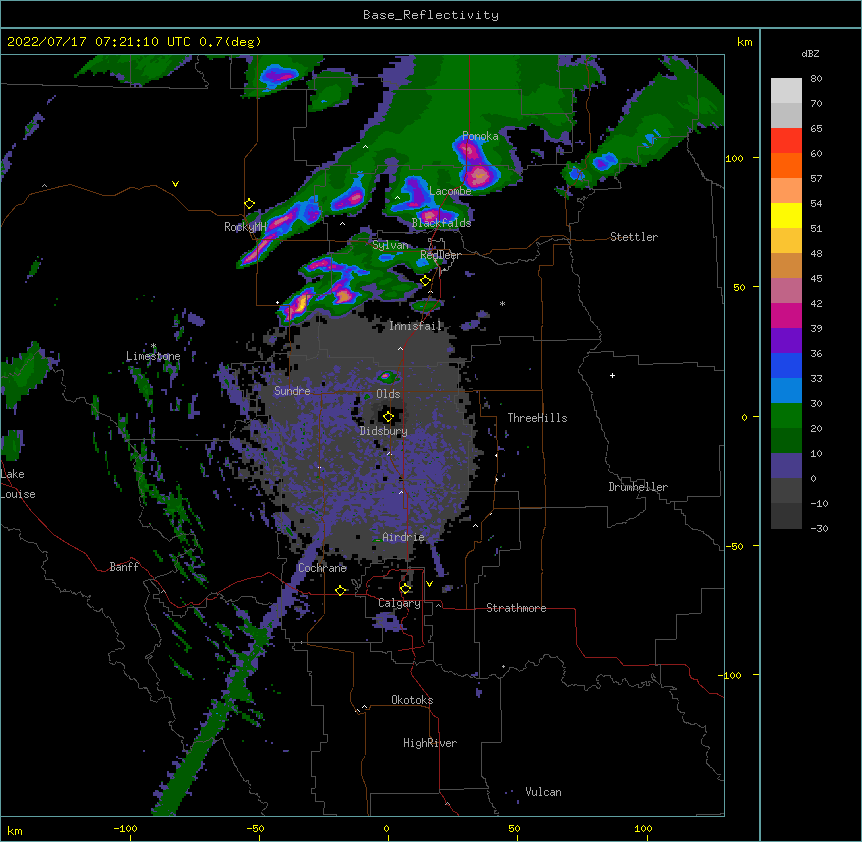Click the Ponoka city label
The width and height of the screenshot is (862, 842).
coord(480,136)
